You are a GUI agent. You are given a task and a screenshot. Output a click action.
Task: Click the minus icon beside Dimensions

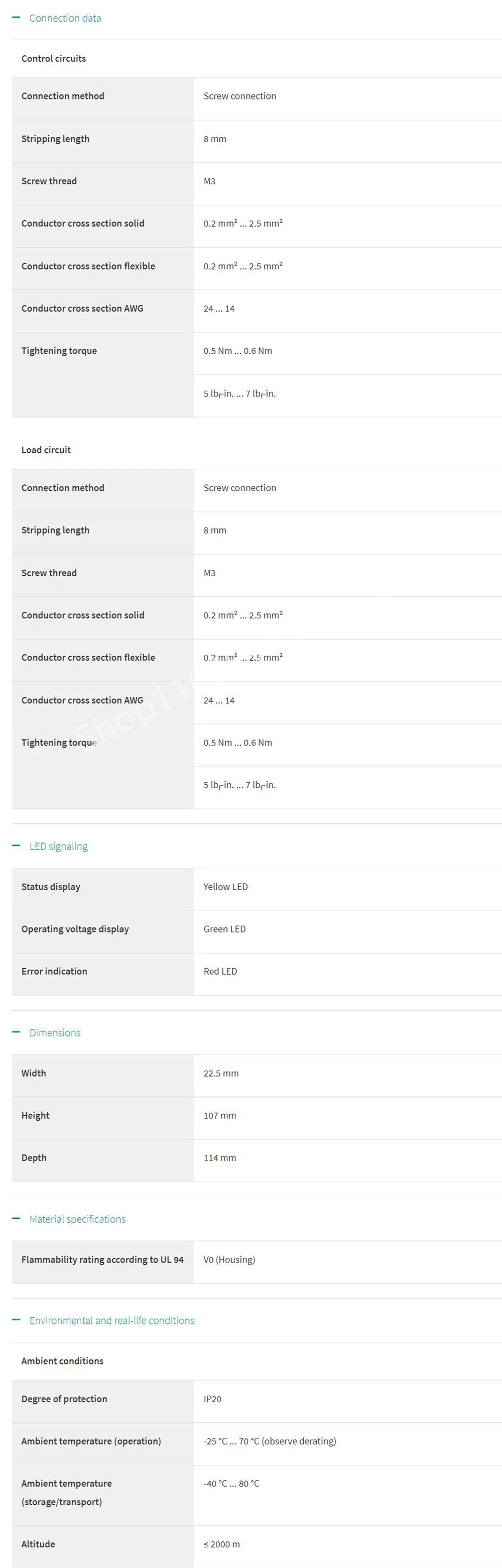coord(16,1032)
